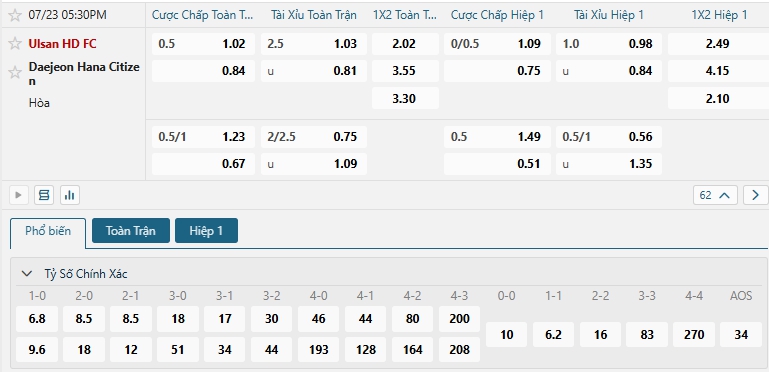
Task: Switch to the Toàn Trận tab
Action: [131, 230]
